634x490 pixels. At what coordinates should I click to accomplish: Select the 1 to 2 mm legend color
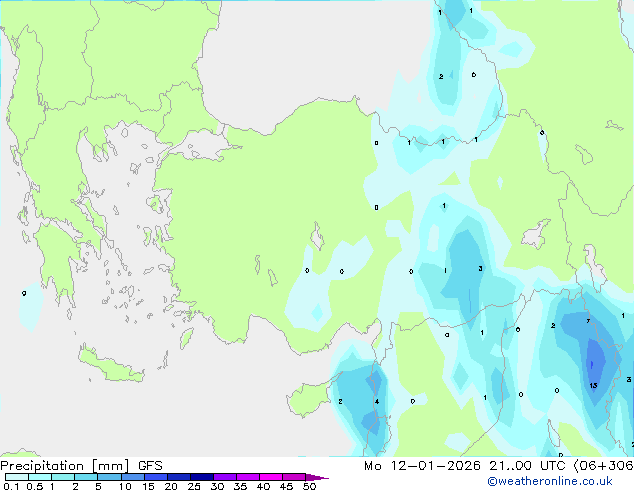click(63, 477)
